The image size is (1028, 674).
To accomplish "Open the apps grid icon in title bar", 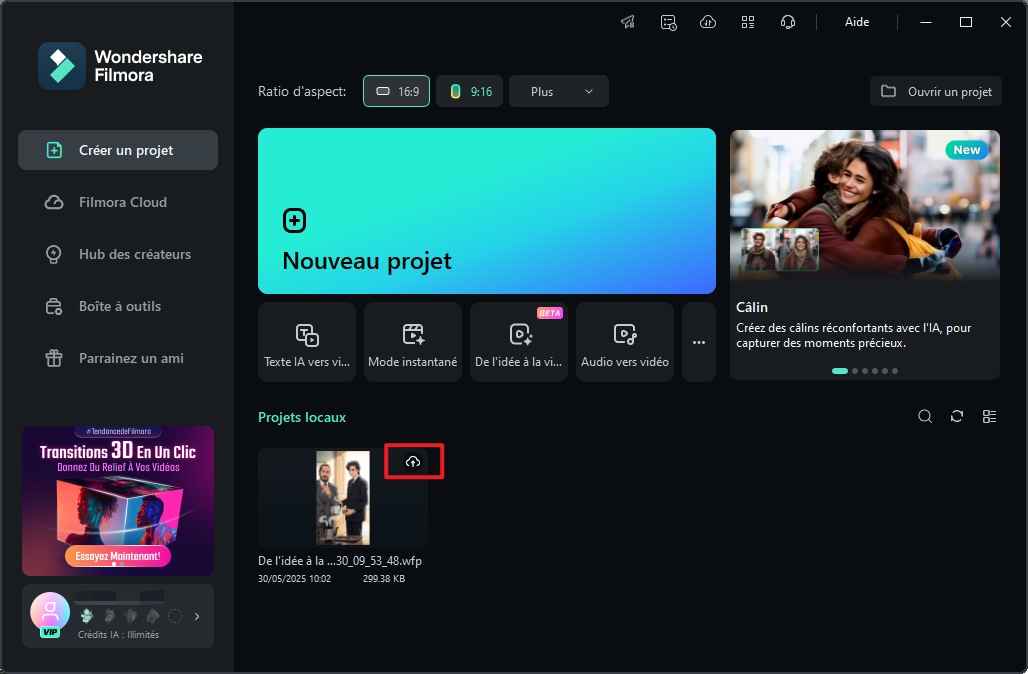I will click(x=748, y=22).
